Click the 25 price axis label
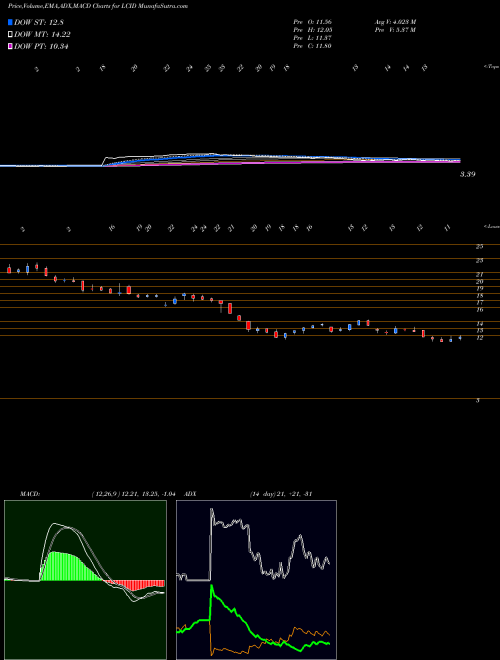The width and height of the screenshot is (500, 660). click(479, 247)
